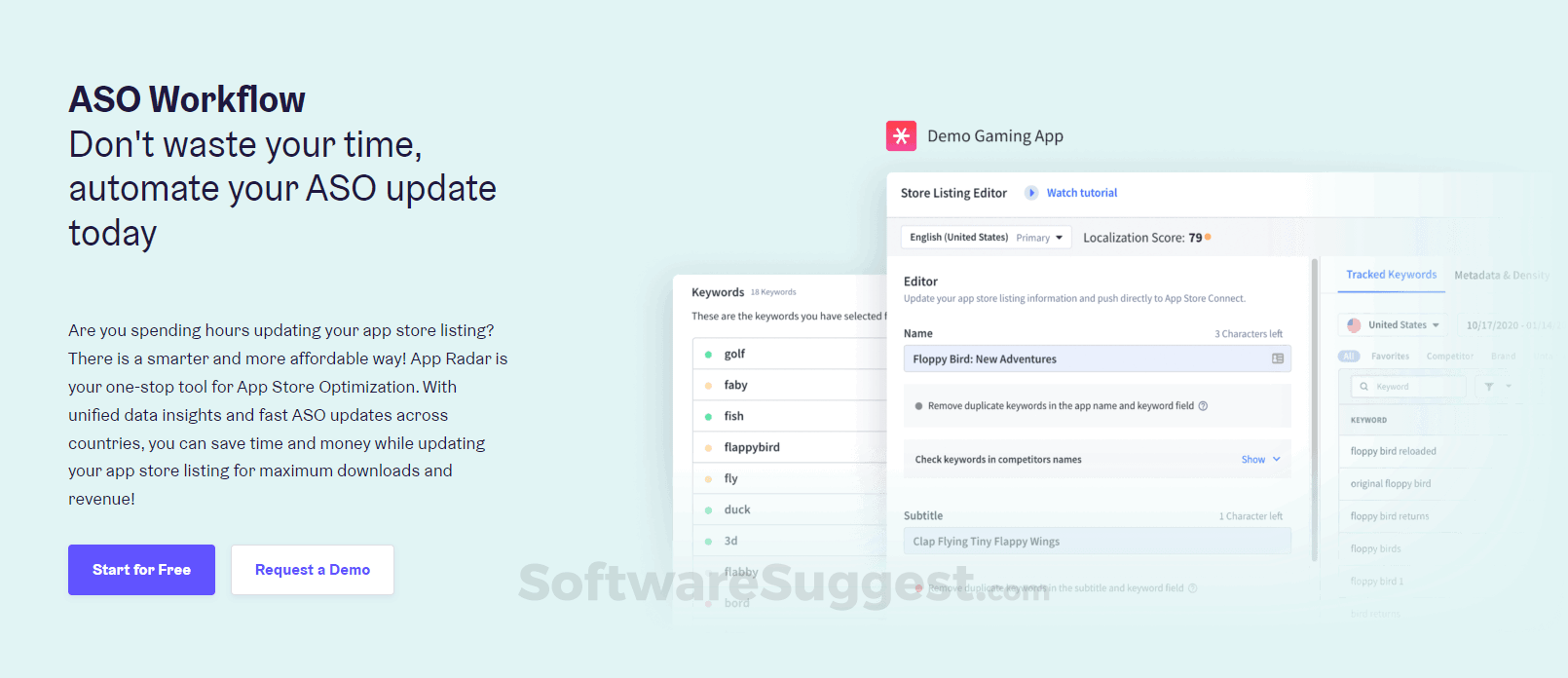
Task: Toggle Remove duplicate keywords in subtitle
Action: click(x=918, y=588)
